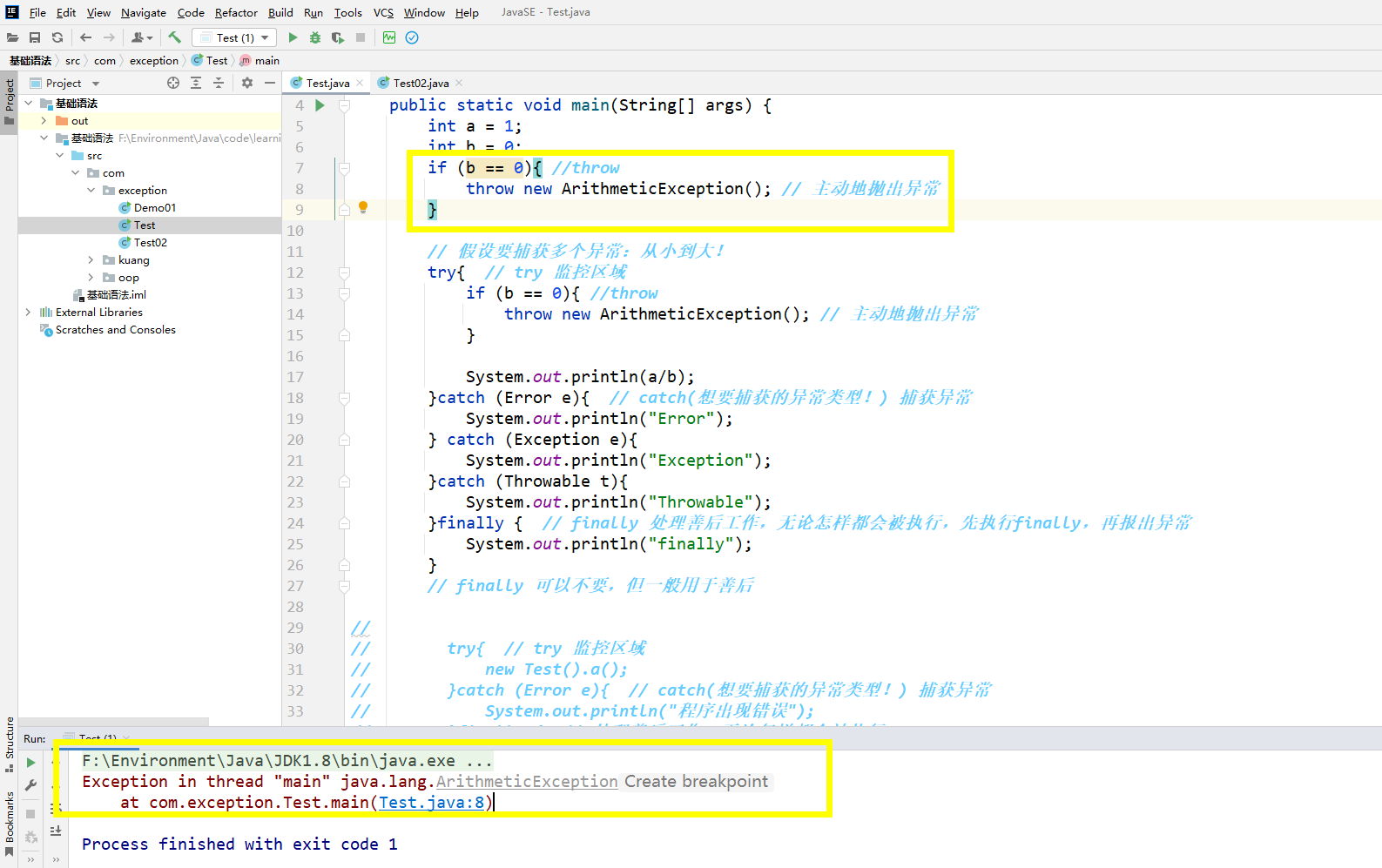Close the Test.java tab
This screenshot has height=868, width=1382.
coord(360,84)
